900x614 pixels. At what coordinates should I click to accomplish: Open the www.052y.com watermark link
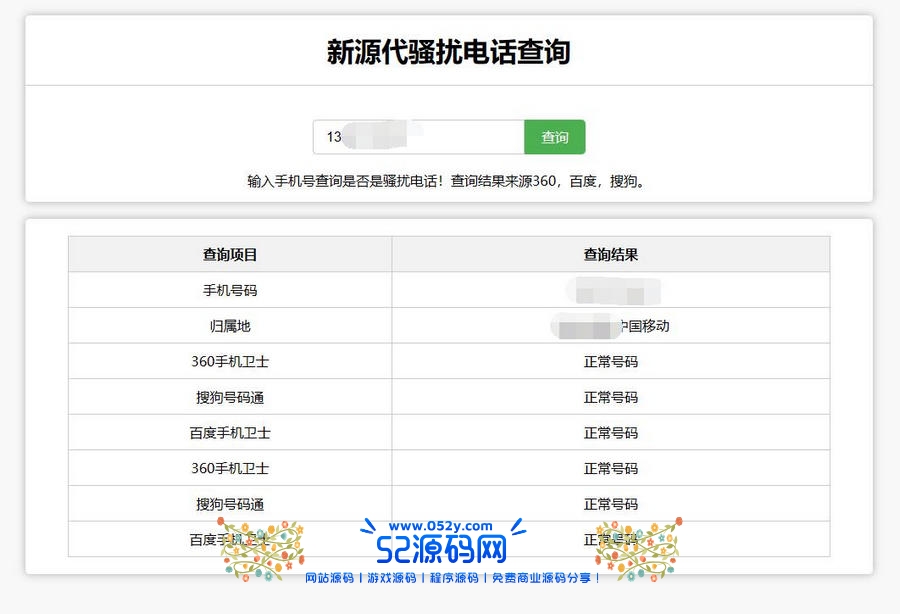tap(441, 526)
